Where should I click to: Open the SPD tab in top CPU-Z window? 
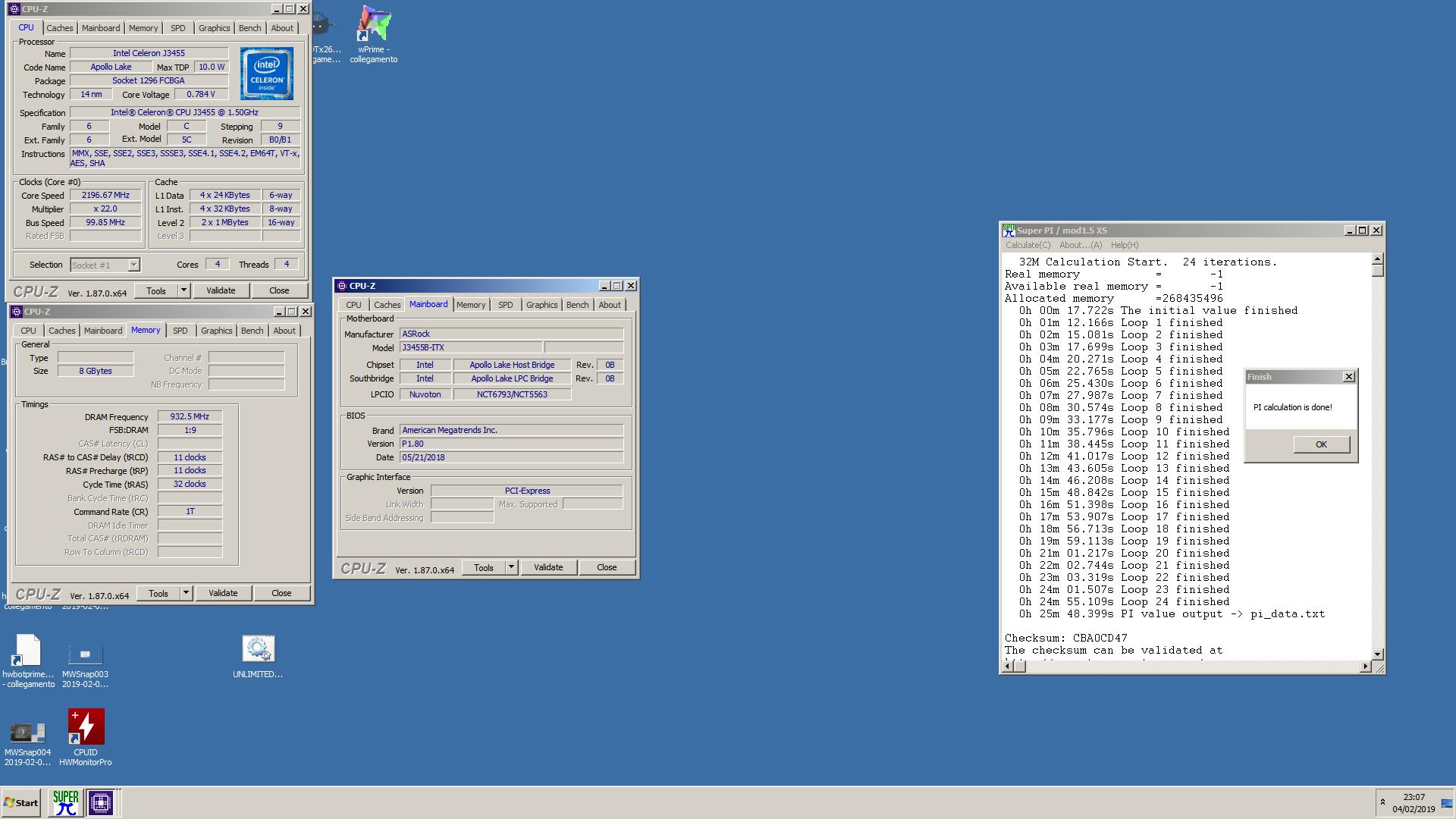tap(177, 28)
